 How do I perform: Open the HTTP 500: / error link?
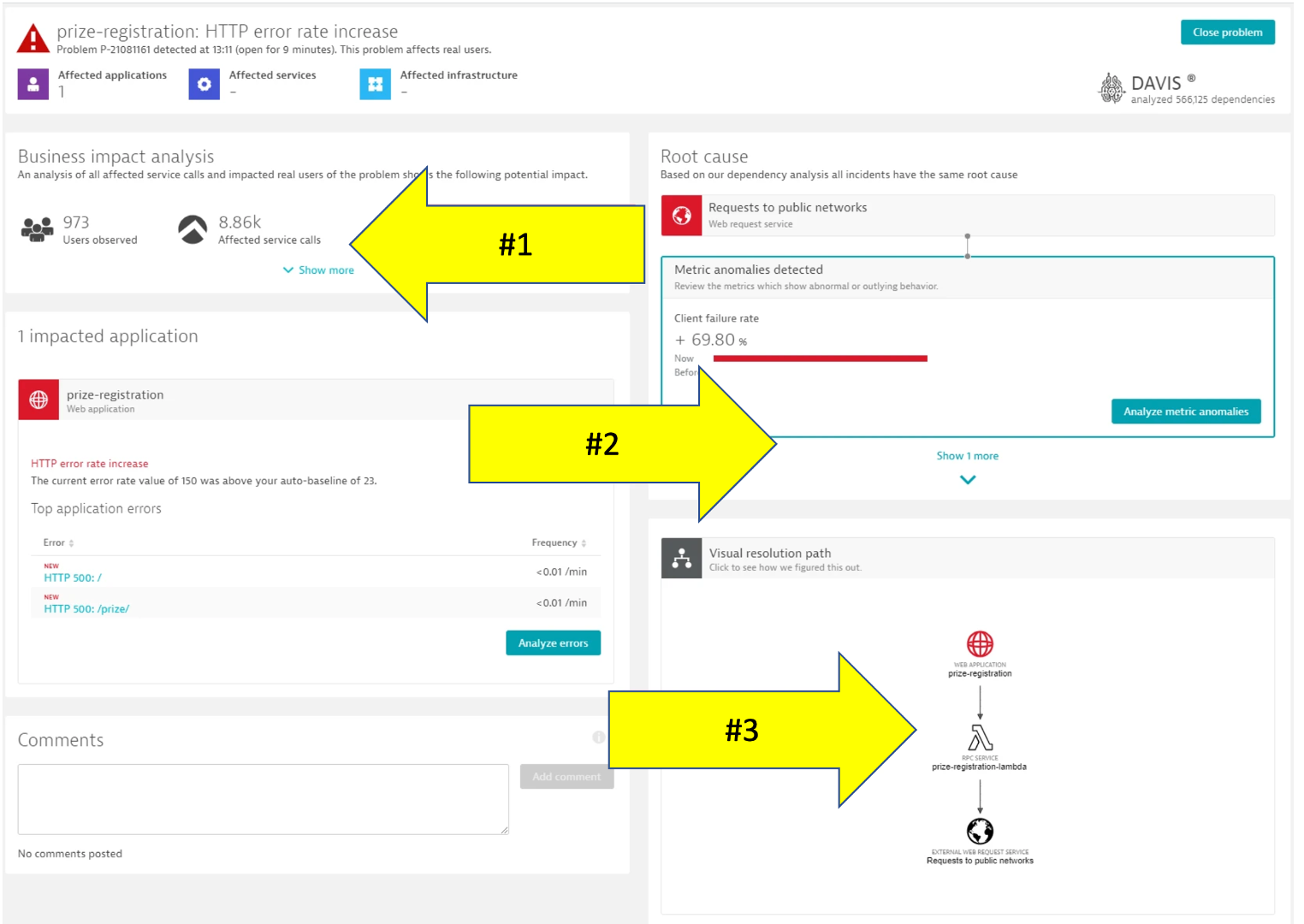coord(73,578)
